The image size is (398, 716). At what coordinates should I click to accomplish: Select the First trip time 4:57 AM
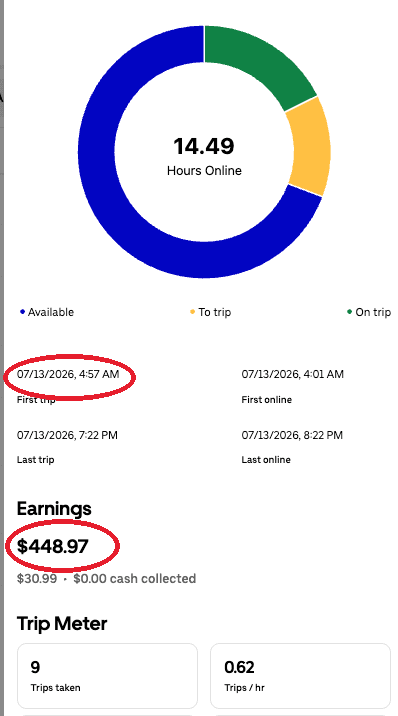[68, 374]
